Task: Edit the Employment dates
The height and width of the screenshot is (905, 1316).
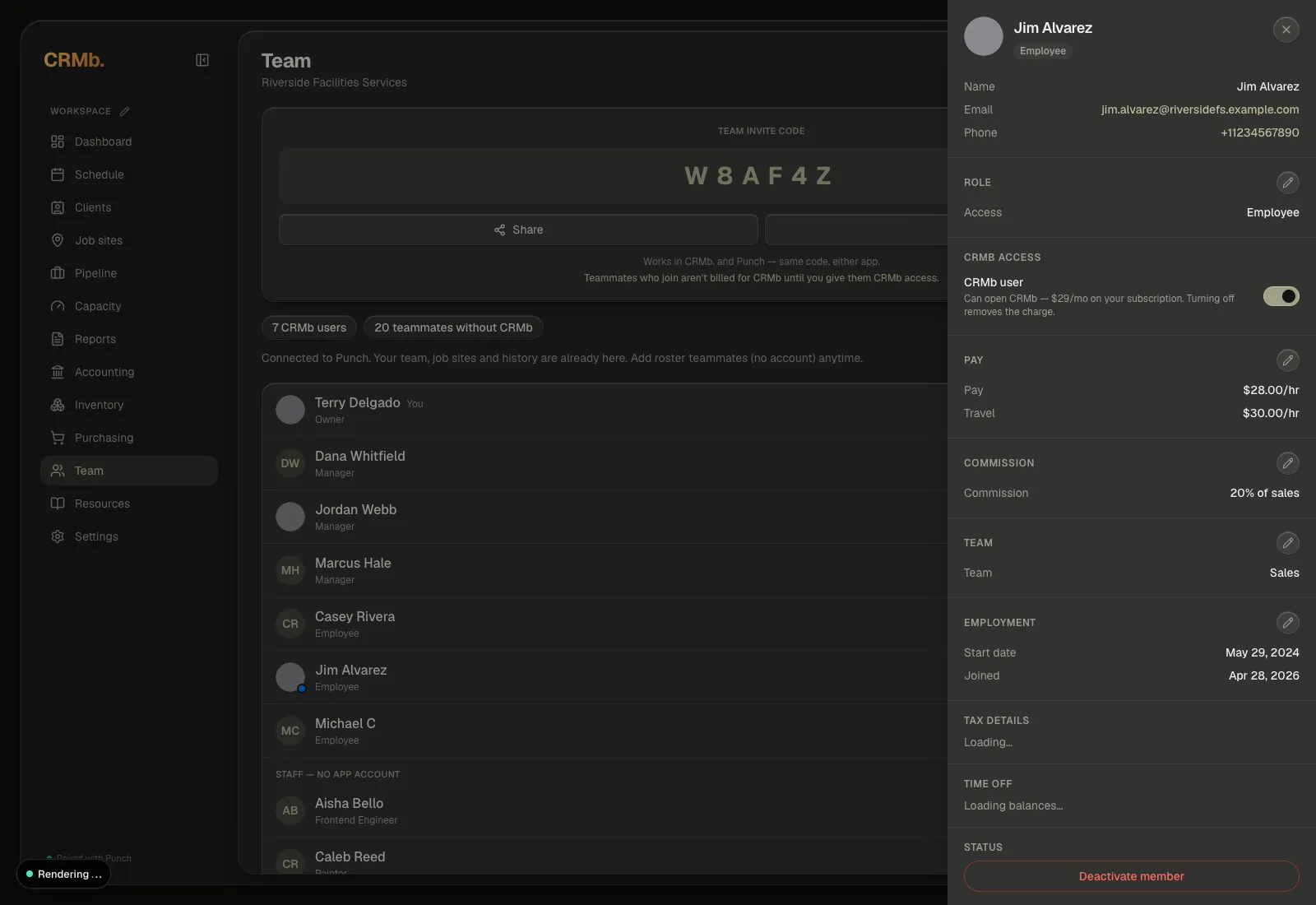Action: tap(1288, 623)
